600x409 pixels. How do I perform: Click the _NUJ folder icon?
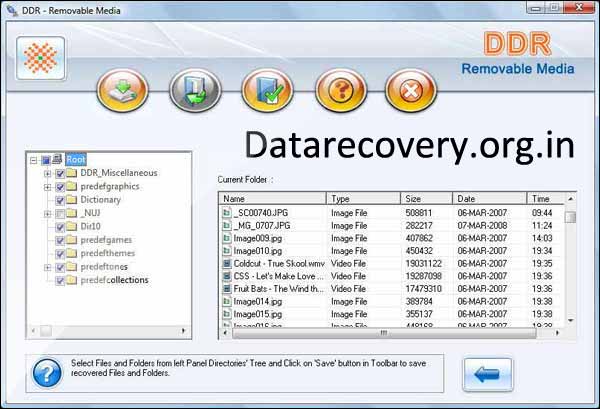click(72, 213)
